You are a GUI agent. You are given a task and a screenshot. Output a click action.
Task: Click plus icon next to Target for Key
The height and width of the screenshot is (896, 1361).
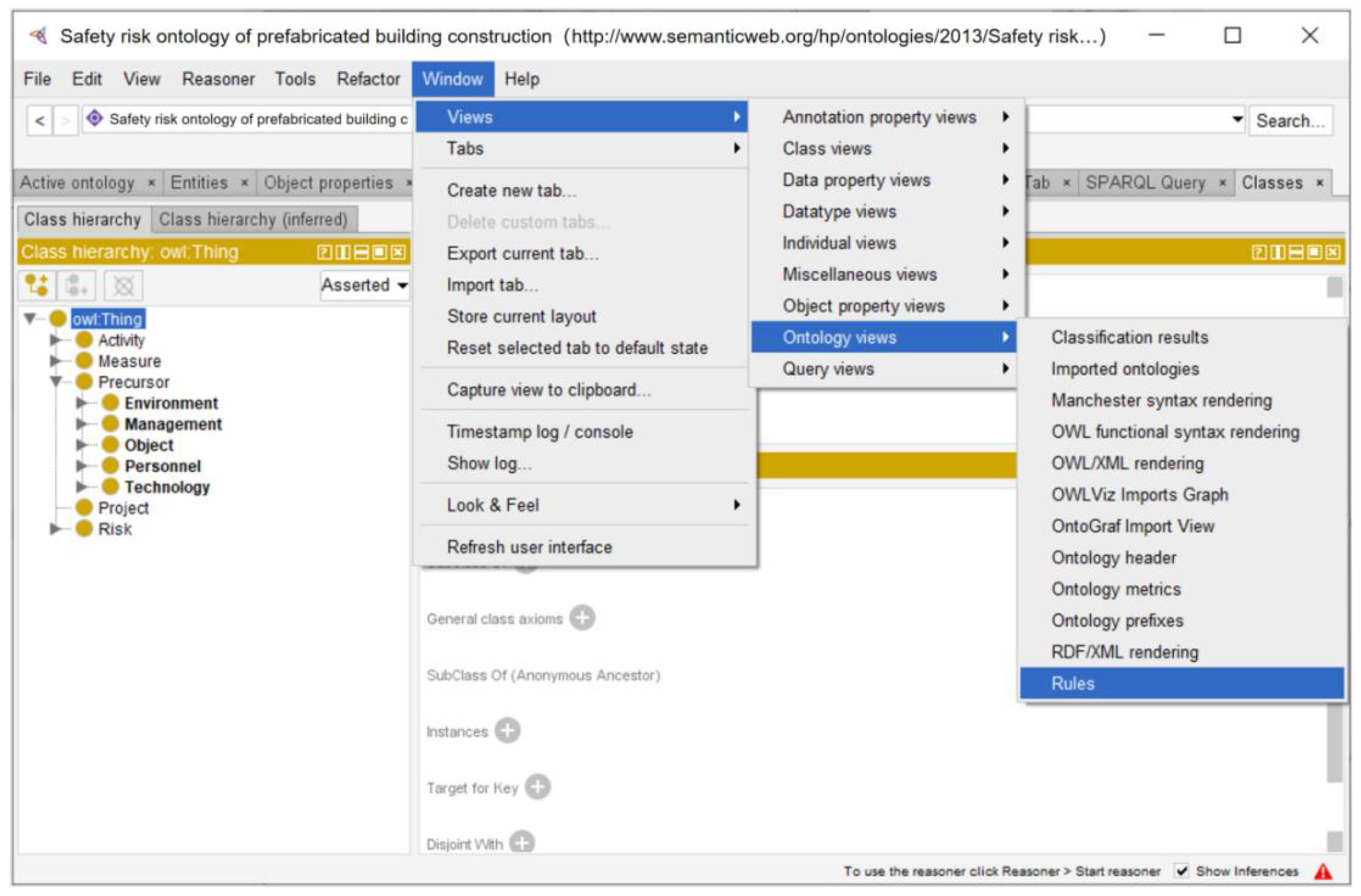pyautogui.click(x=538, y=787)
